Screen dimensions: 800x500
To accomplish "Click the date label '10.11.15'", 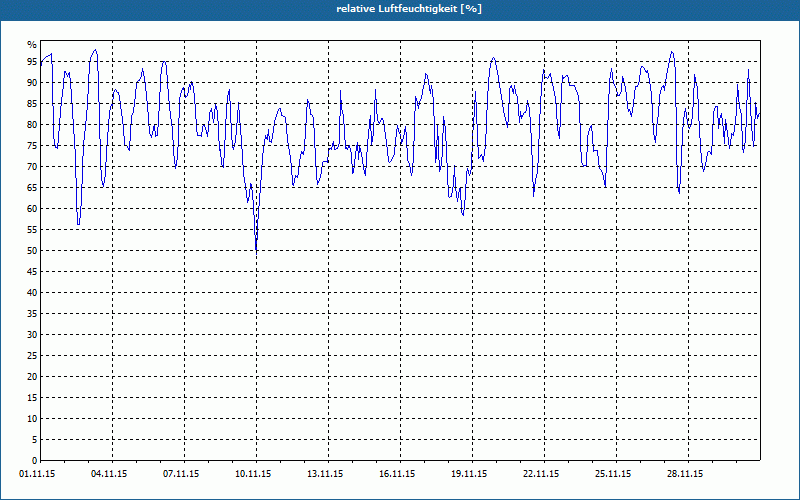I will point(253,474).
